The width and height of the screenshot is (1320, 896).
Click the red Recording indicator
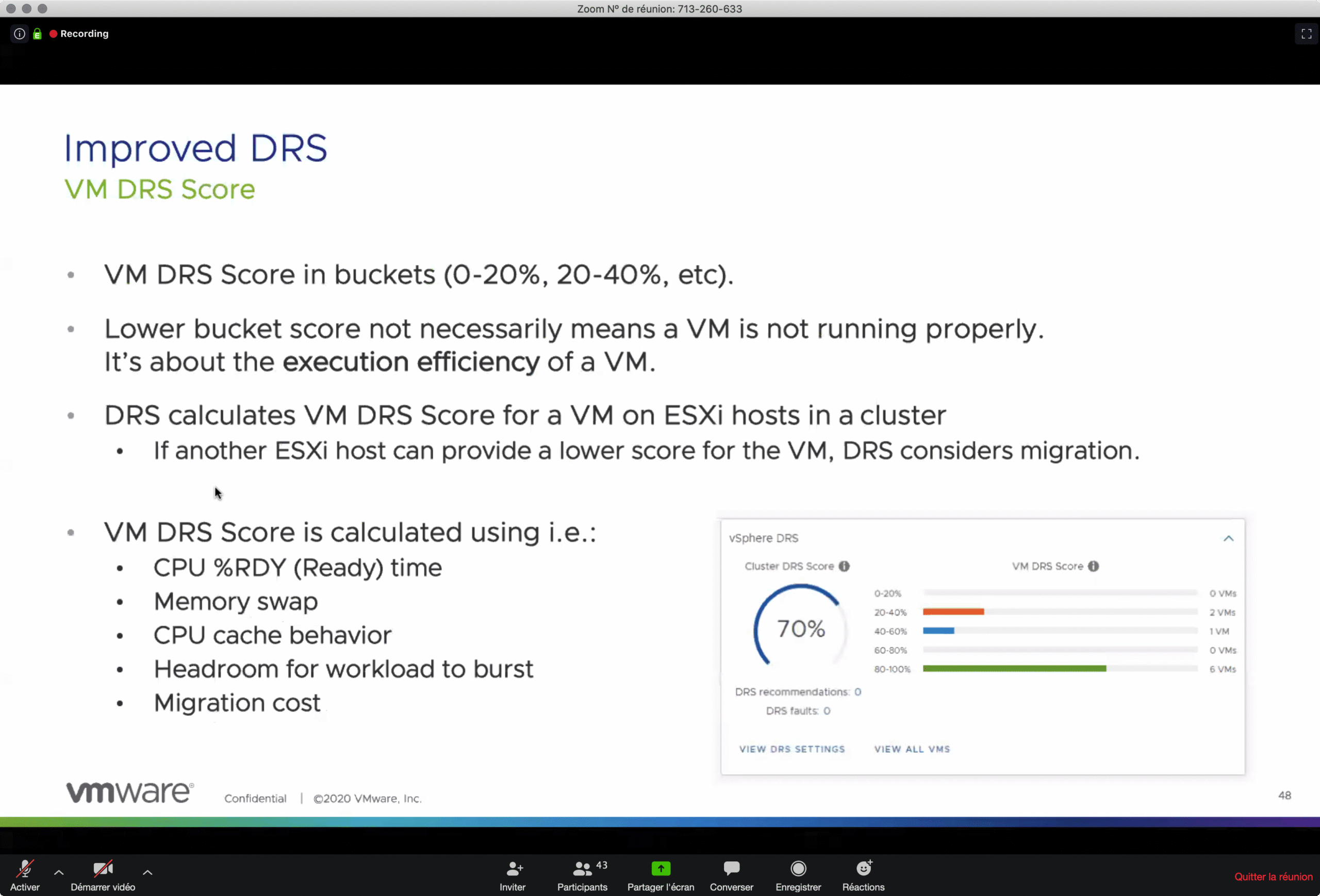point(78,34)
